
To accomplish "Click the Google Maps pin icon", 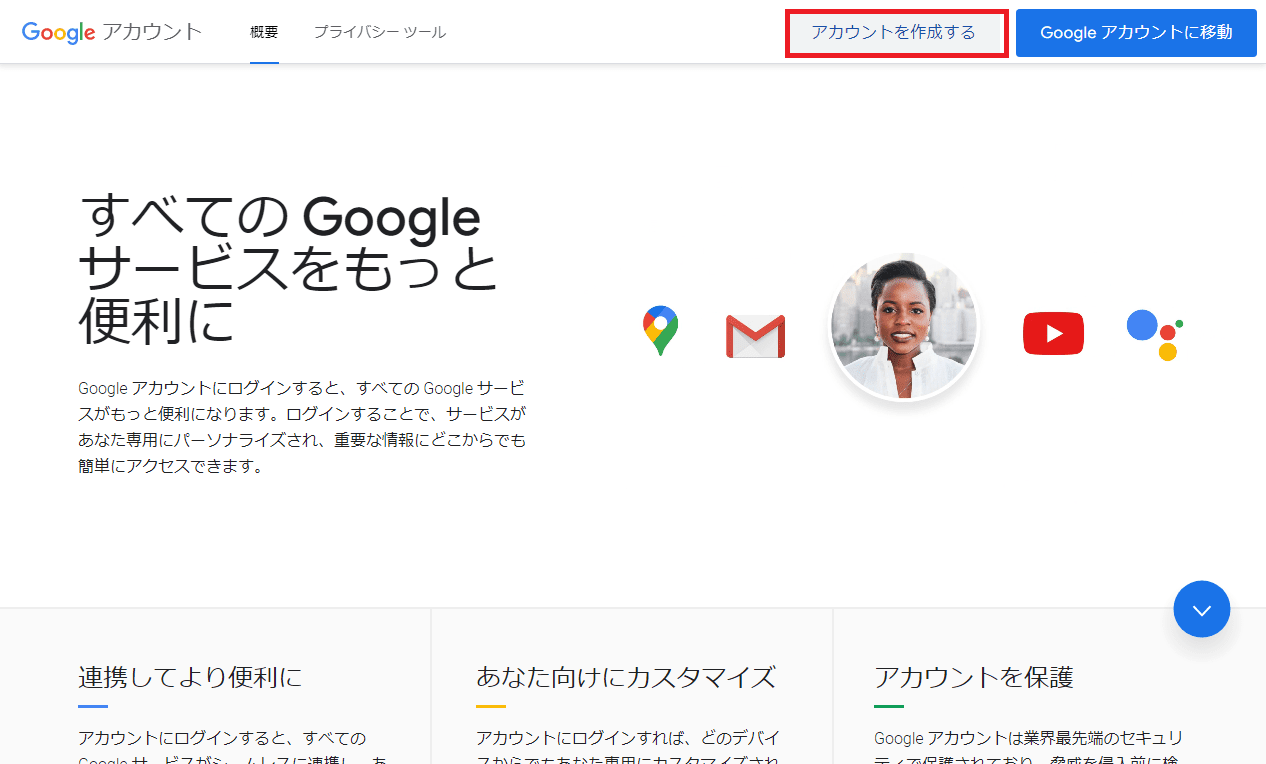I will (x=660, y=331).
